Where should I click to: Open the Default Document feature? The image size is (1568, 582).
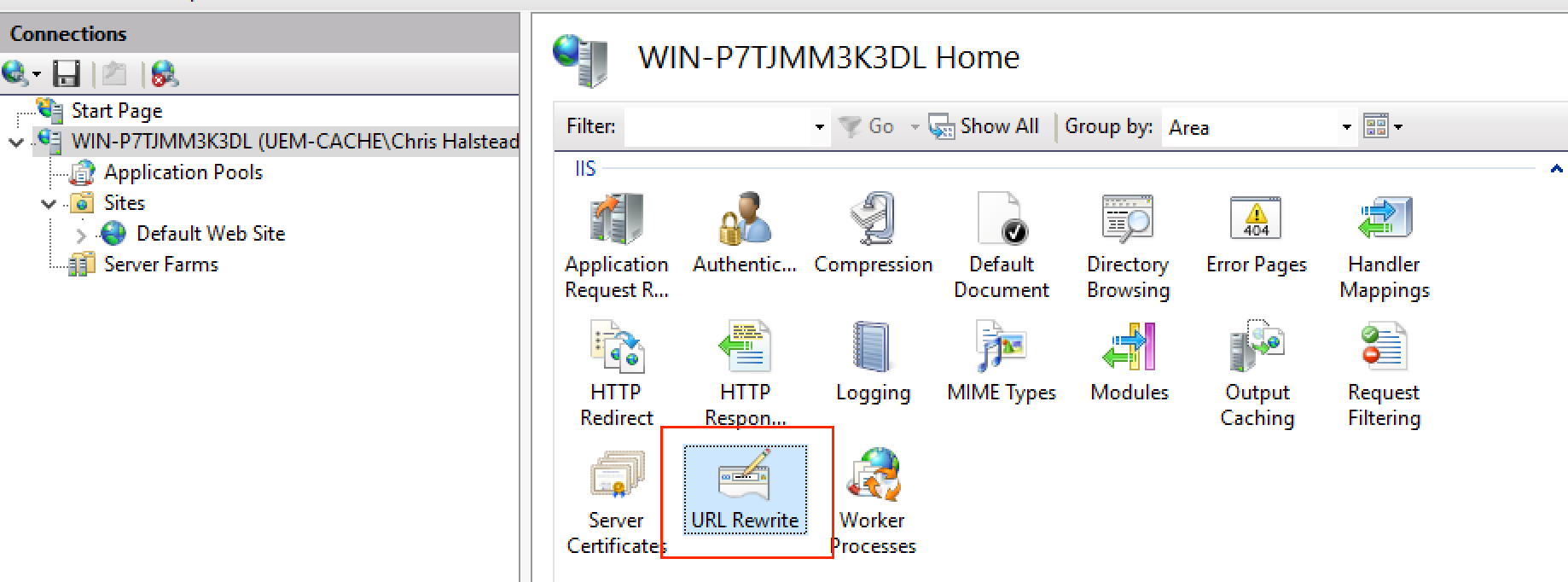pyautogui.click(x=1001, y=247)
